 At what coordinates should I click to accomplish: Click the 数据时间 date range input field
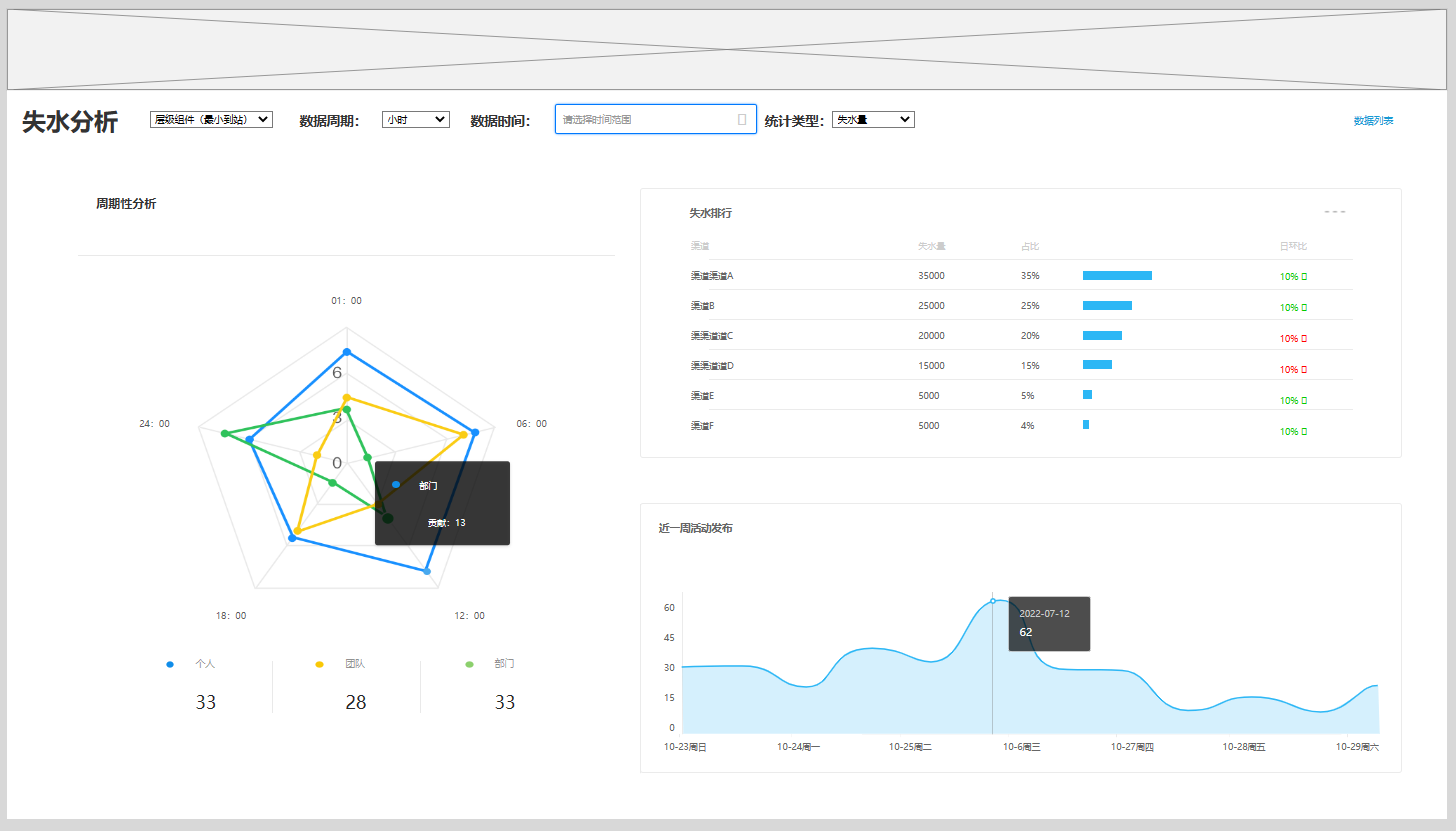point(656,119)
